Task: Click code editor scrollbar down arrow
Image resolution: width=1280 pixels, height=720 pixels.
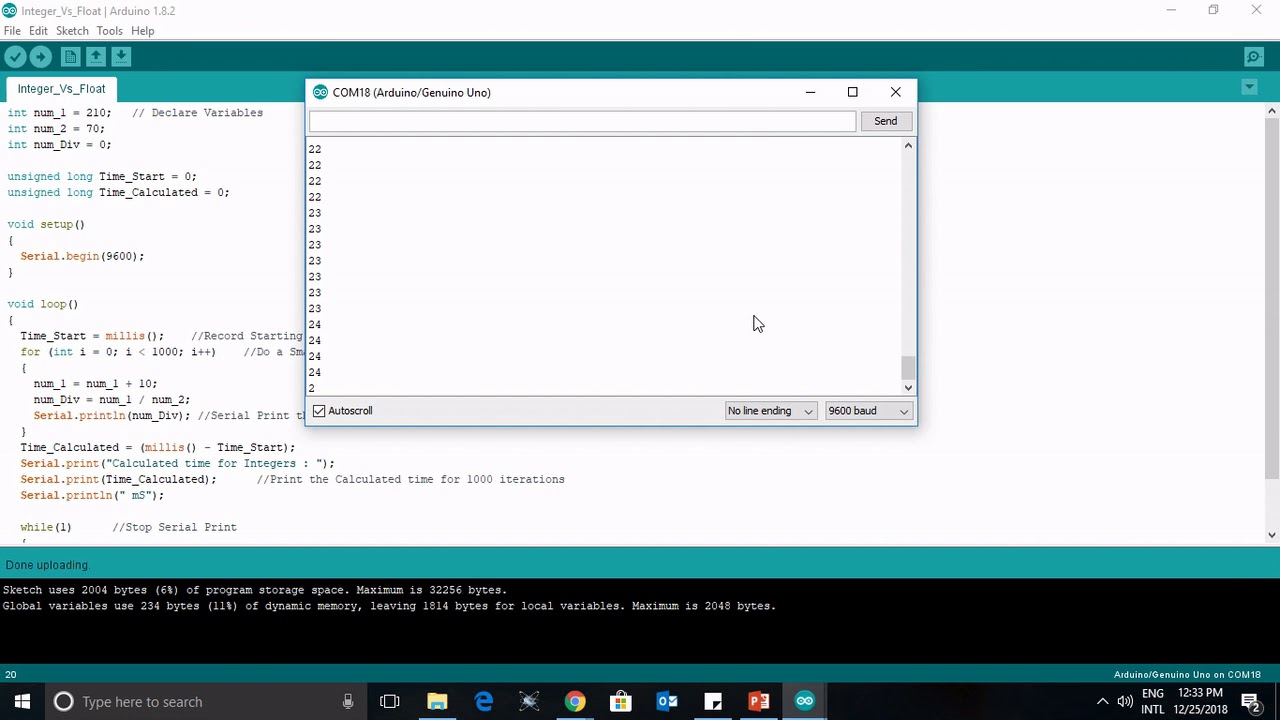Action: pyautogui.click(x=1272, y=535)
